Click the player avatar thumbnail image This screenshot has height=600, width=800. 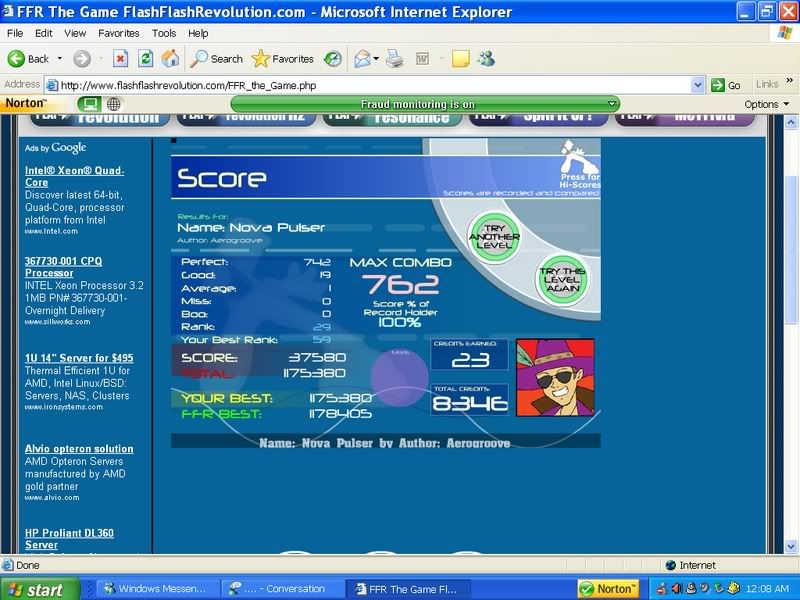click(555, 376)
